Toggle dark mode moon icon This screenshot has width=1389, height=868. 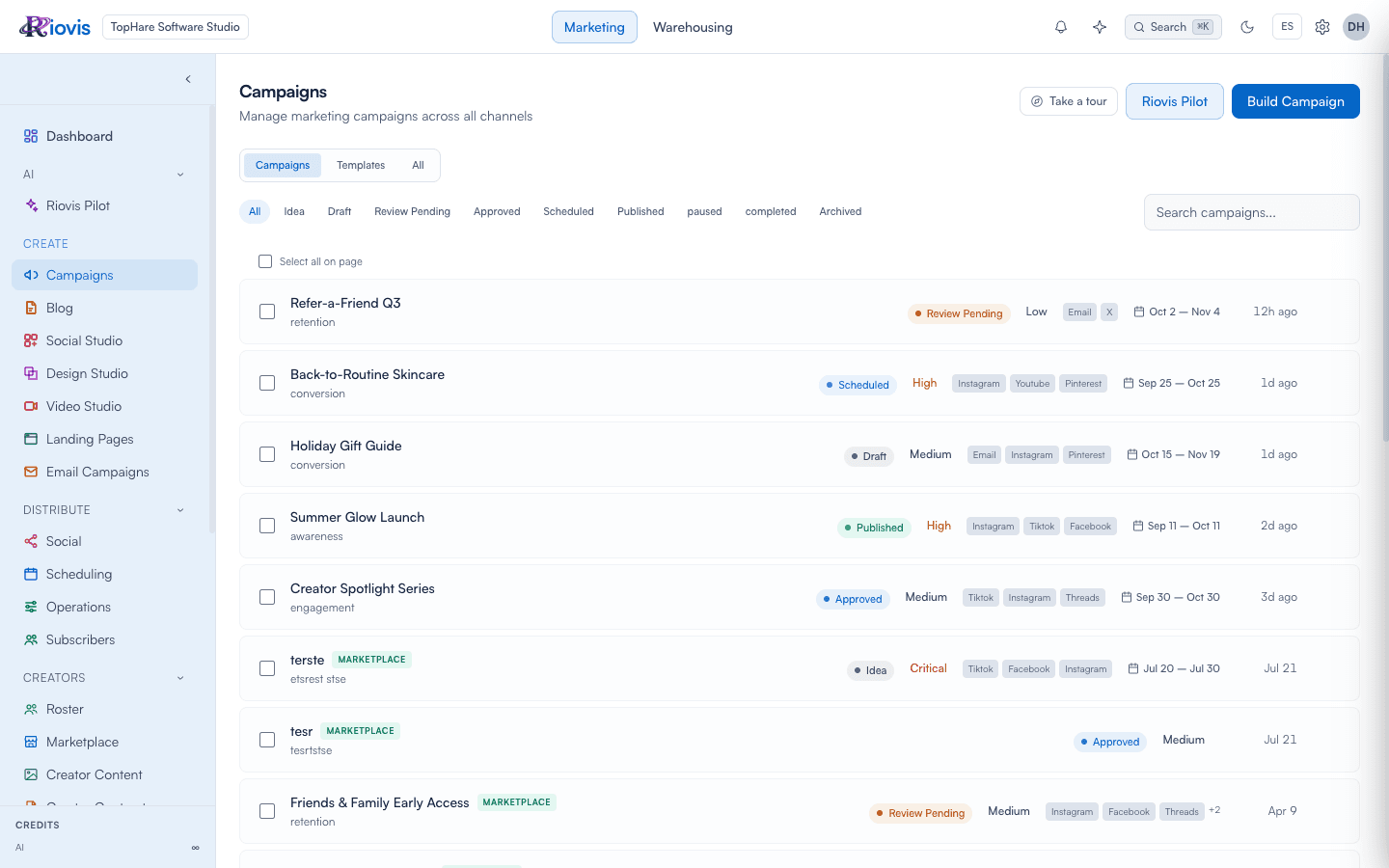click(1247, 27)
